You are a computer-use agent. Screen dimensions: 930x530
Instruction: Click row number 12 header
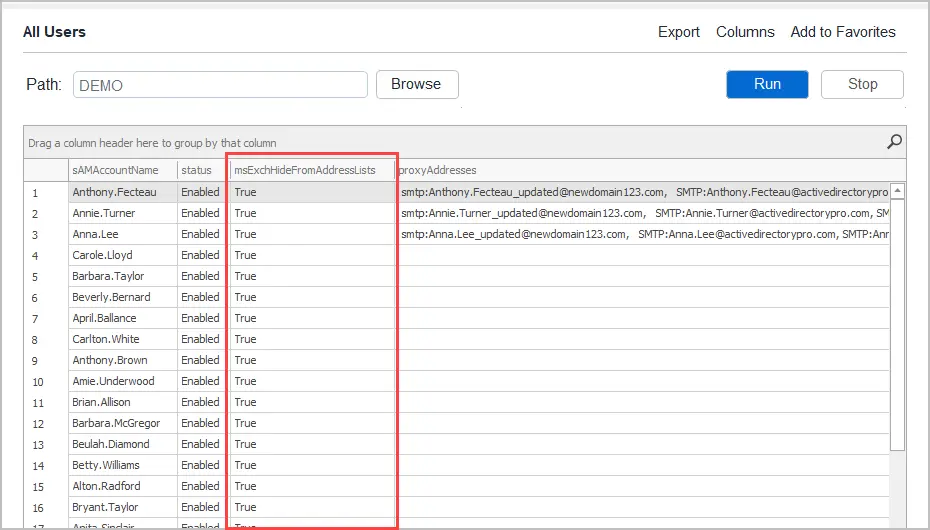coord(46,424)
